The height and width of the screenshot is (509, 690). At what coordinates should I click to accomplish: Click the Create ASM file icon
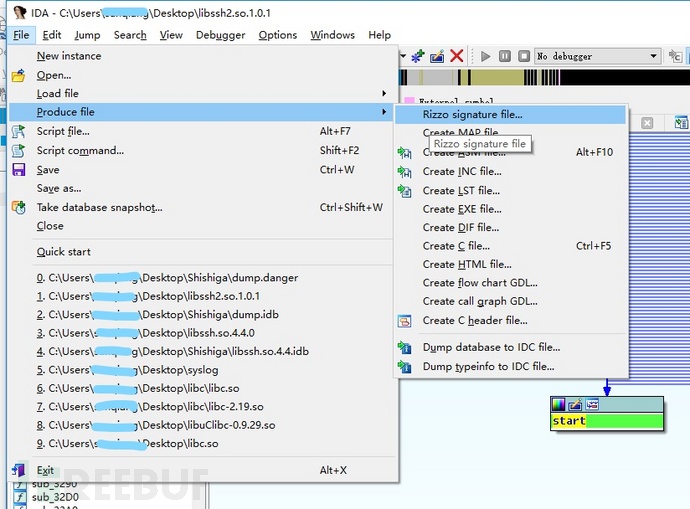tap(404, 152)
